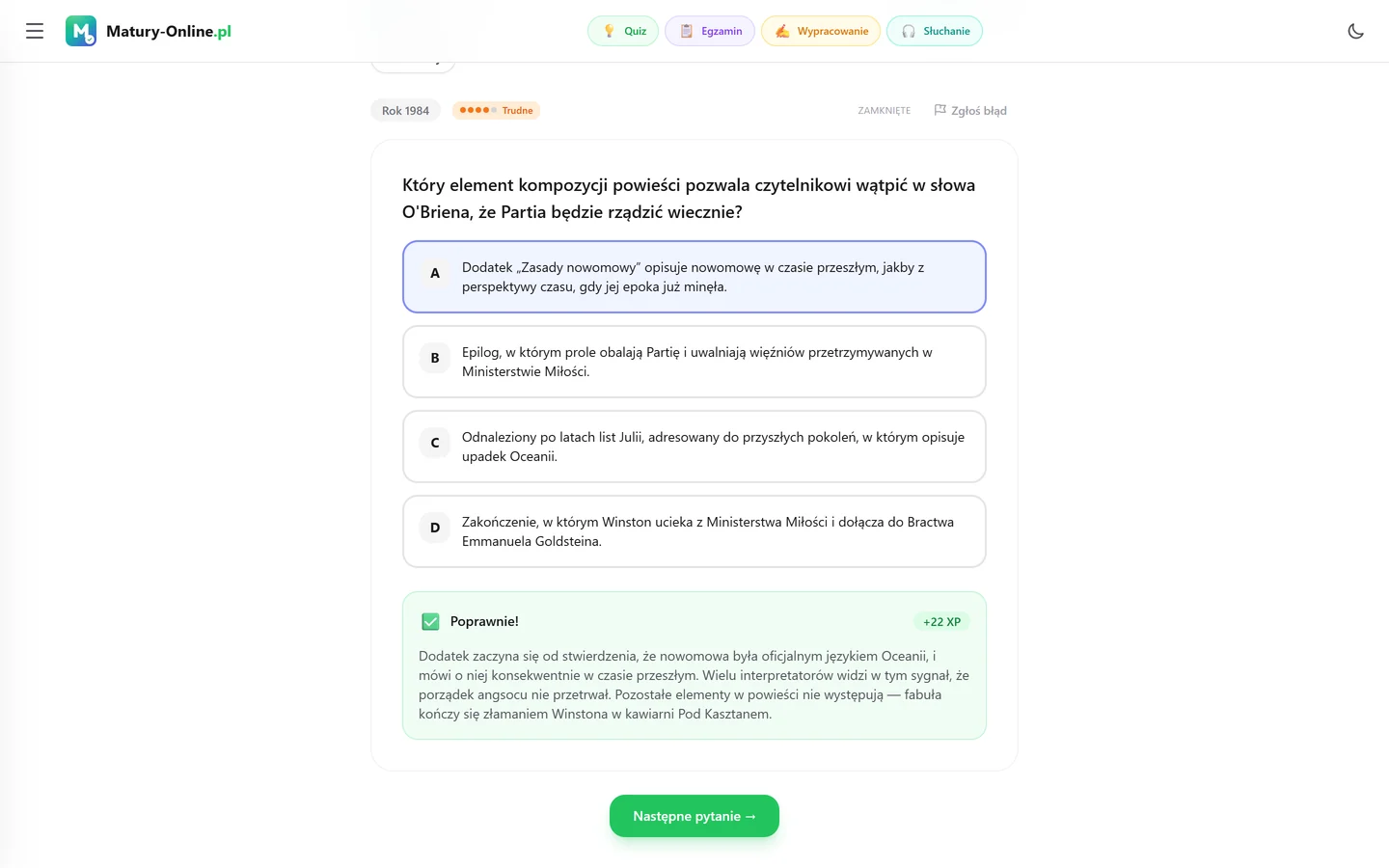Open the Egzamin tab
The height and width of the screenshot is (868, 1389).
pyautogui.click(x=710, y=31)
